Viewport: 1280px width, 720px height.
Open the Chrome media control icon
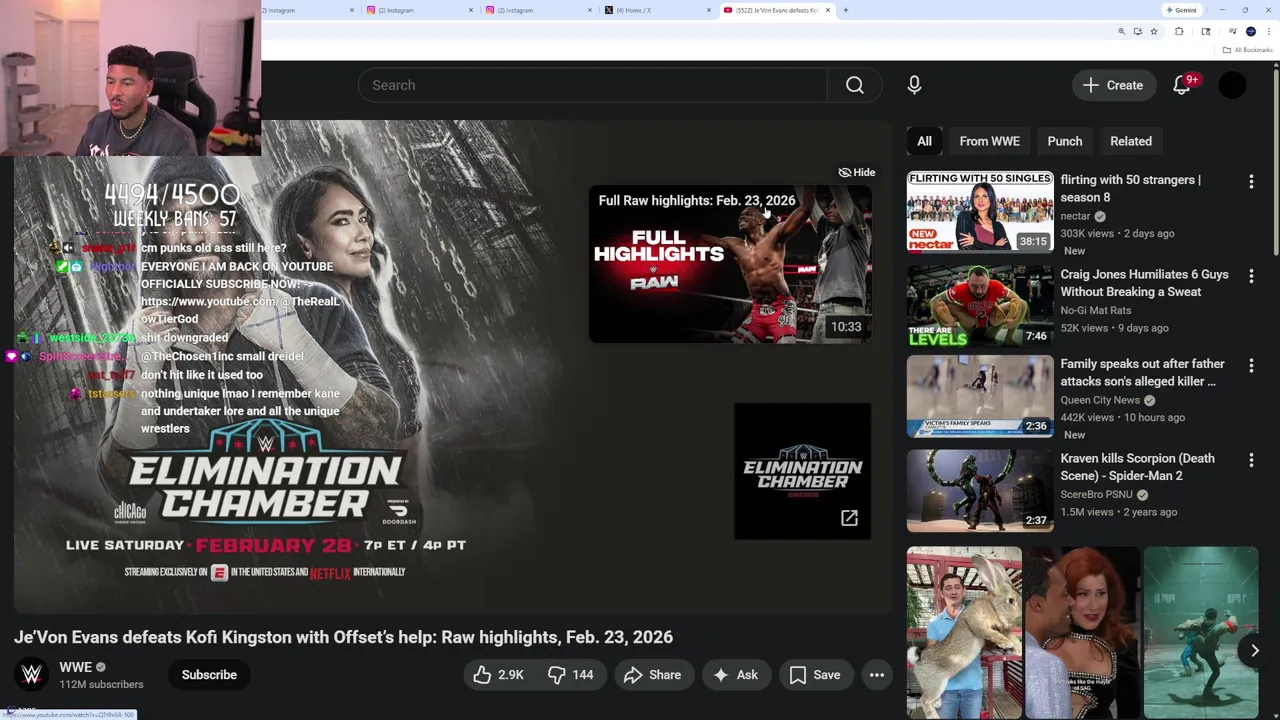tap(1232, 31)
